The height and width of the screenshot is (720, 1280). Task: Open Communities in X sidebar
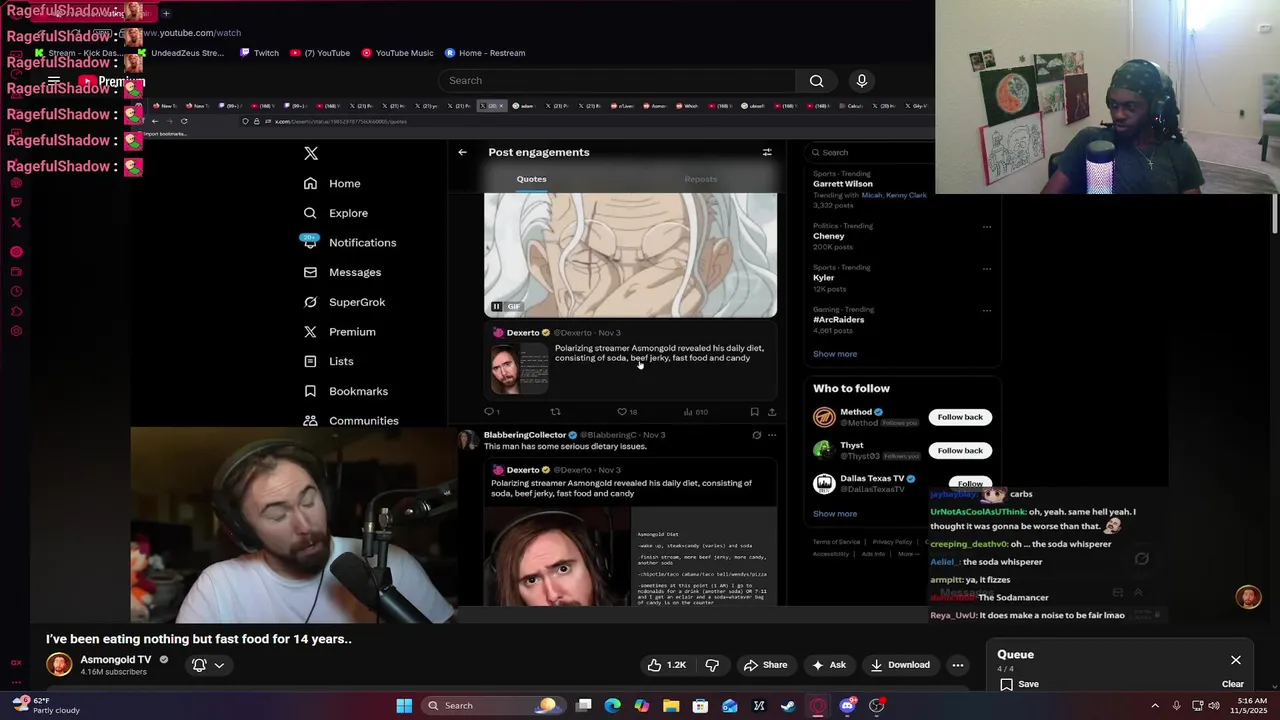[x=351, y=420]
